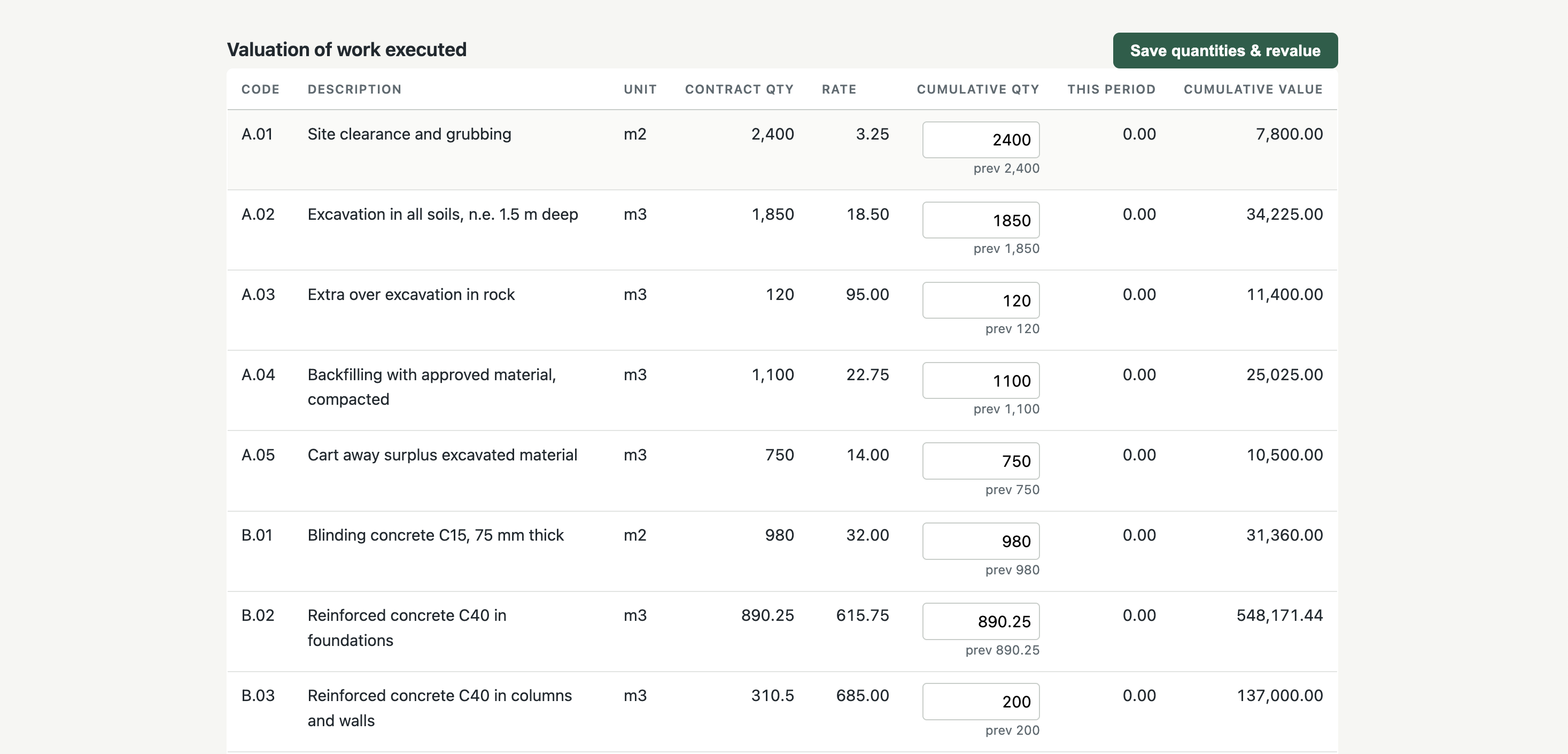The image size is (1568, 754).
Task: Edit B.03 columns and walls quantity 200
Action: click(x=981, y=702)
